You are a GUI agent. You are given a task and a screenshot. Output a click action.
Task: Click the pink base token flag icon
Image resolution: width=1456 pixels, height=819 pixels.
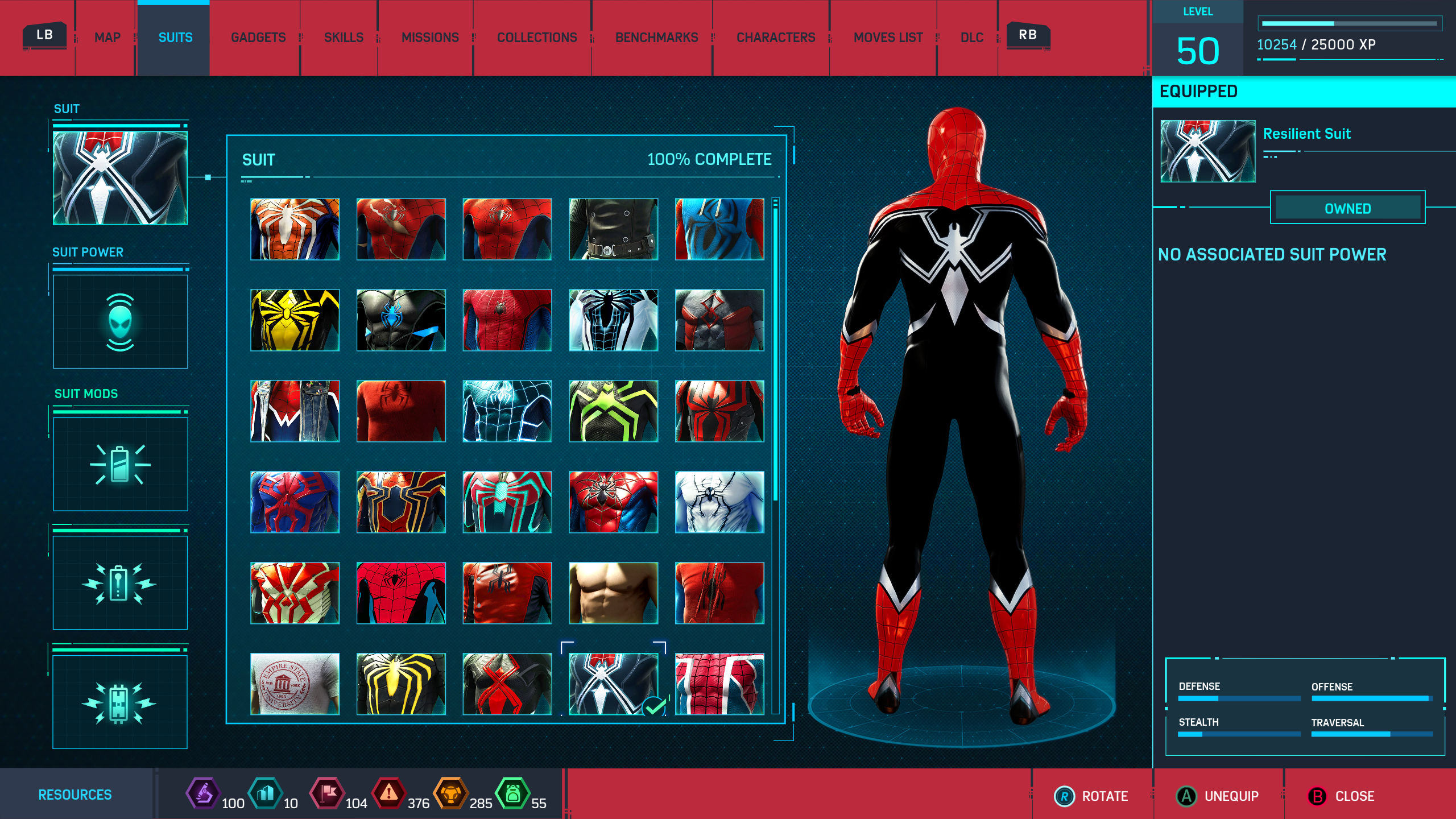(328, 793)
